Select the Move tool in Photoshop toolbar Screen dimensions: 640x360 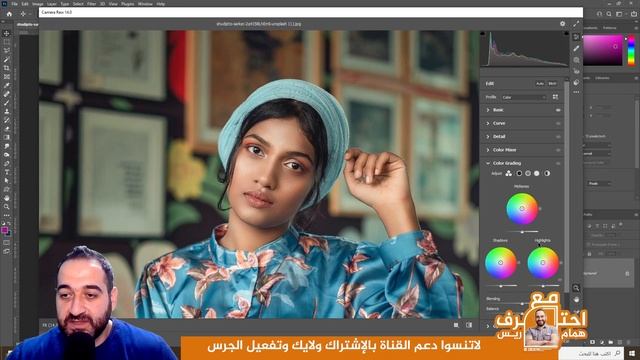tap(7, 33)
